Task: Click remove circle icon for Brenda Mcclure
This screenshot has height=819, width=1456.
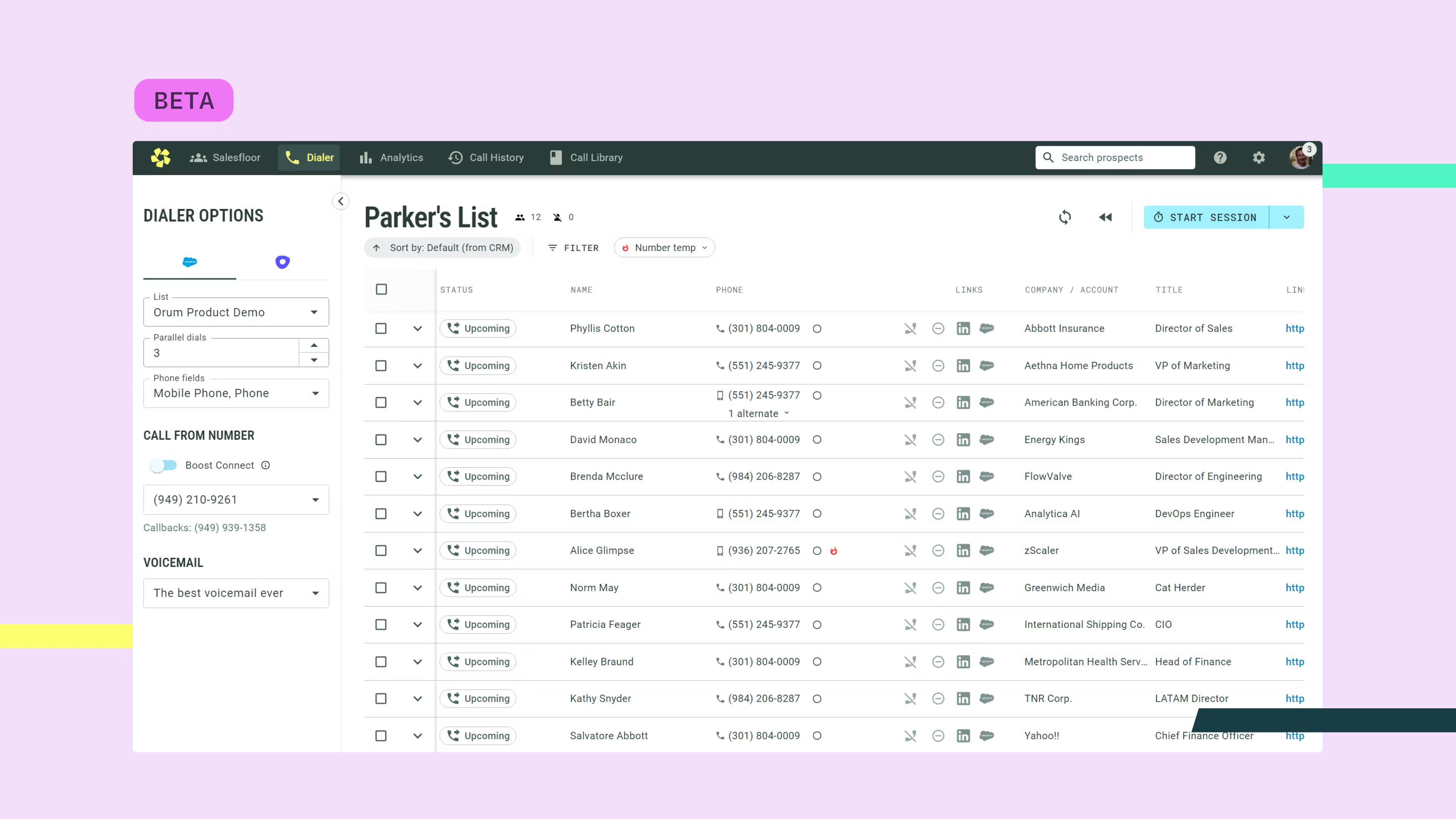Action: coord(938,477)
